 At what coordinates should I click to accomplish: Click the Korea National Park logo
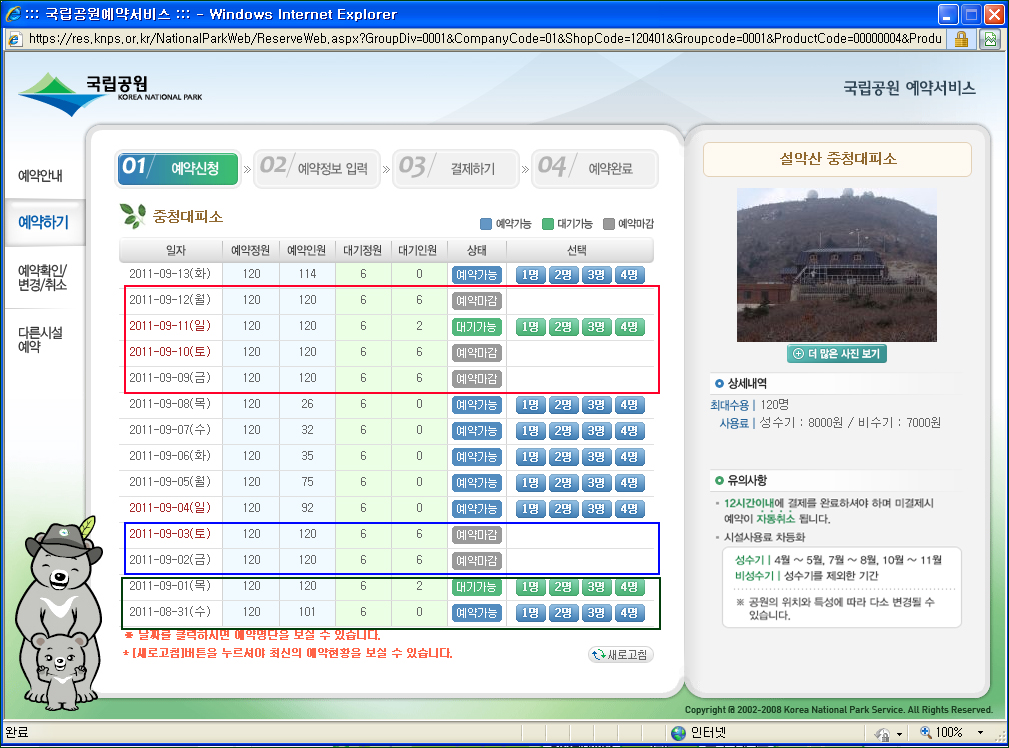(110, 88)
